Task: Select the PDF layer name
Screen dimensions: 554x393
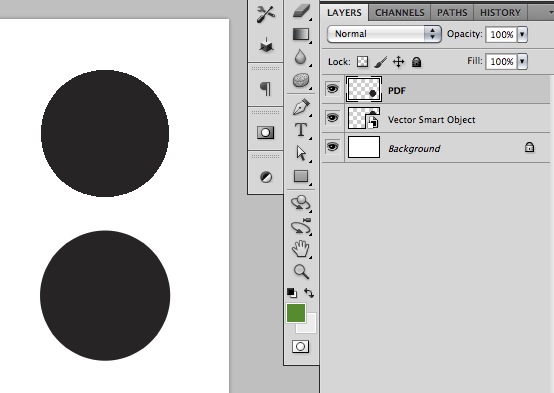Action: click(397, 91)
